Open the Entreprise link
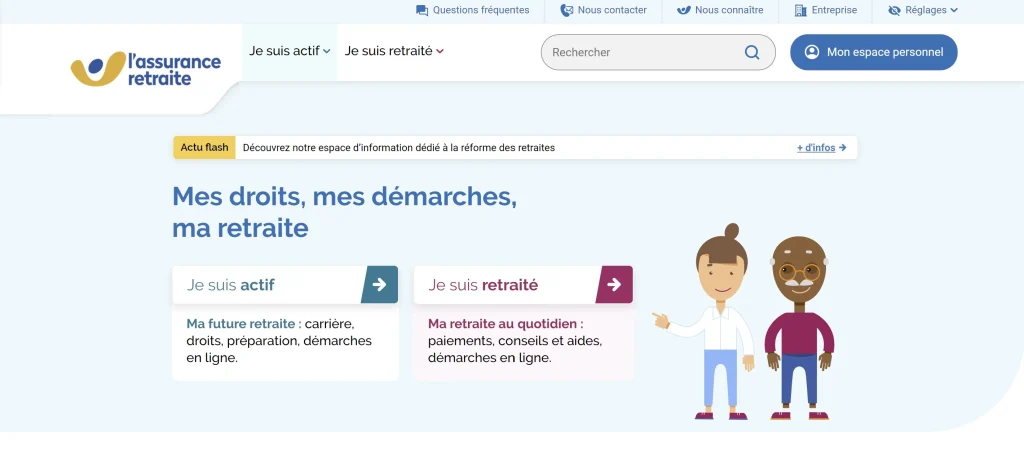 click(x=825, y=10)
